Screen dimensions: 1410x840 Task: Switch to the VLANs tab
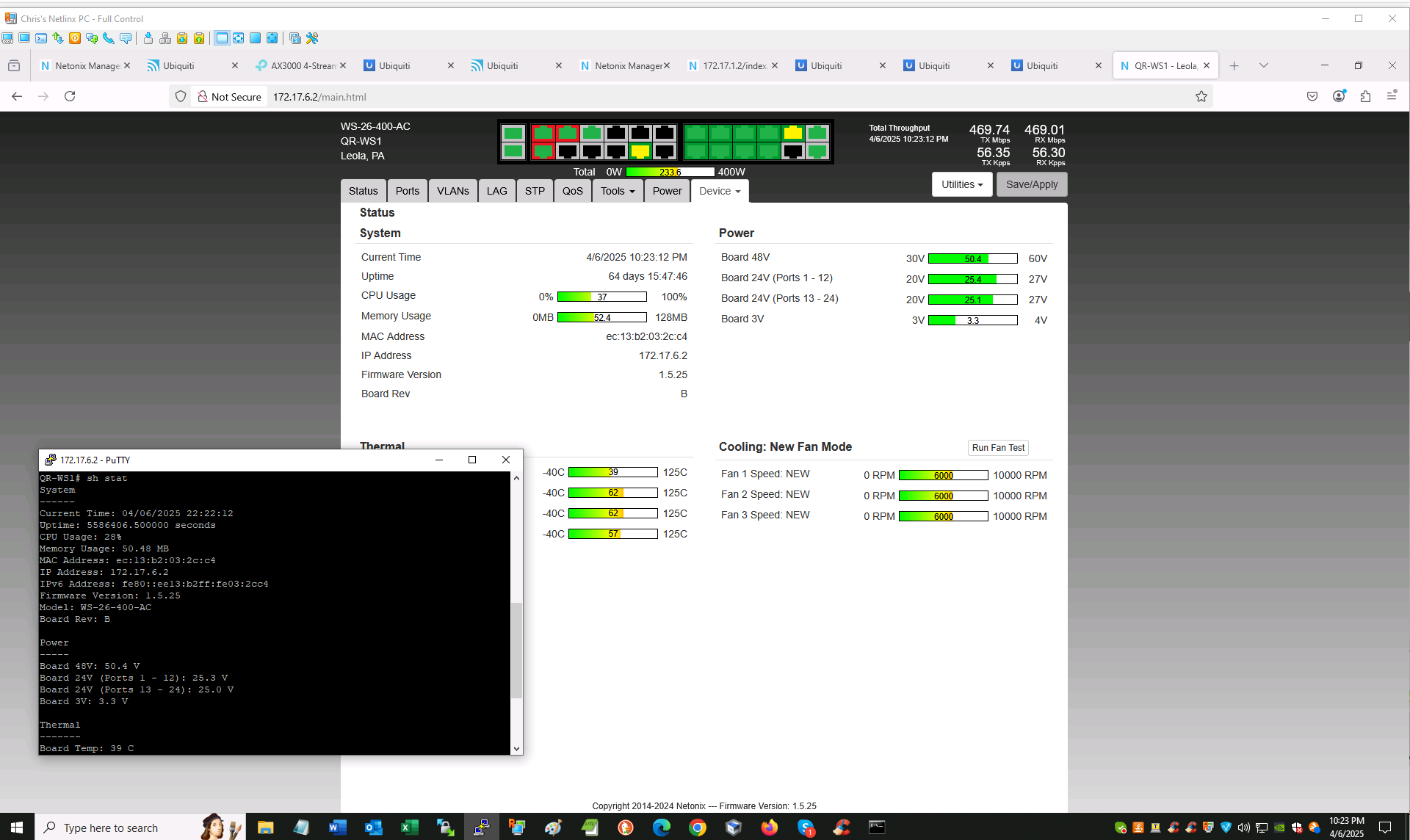pyautogui.click(x=452, y=191)
